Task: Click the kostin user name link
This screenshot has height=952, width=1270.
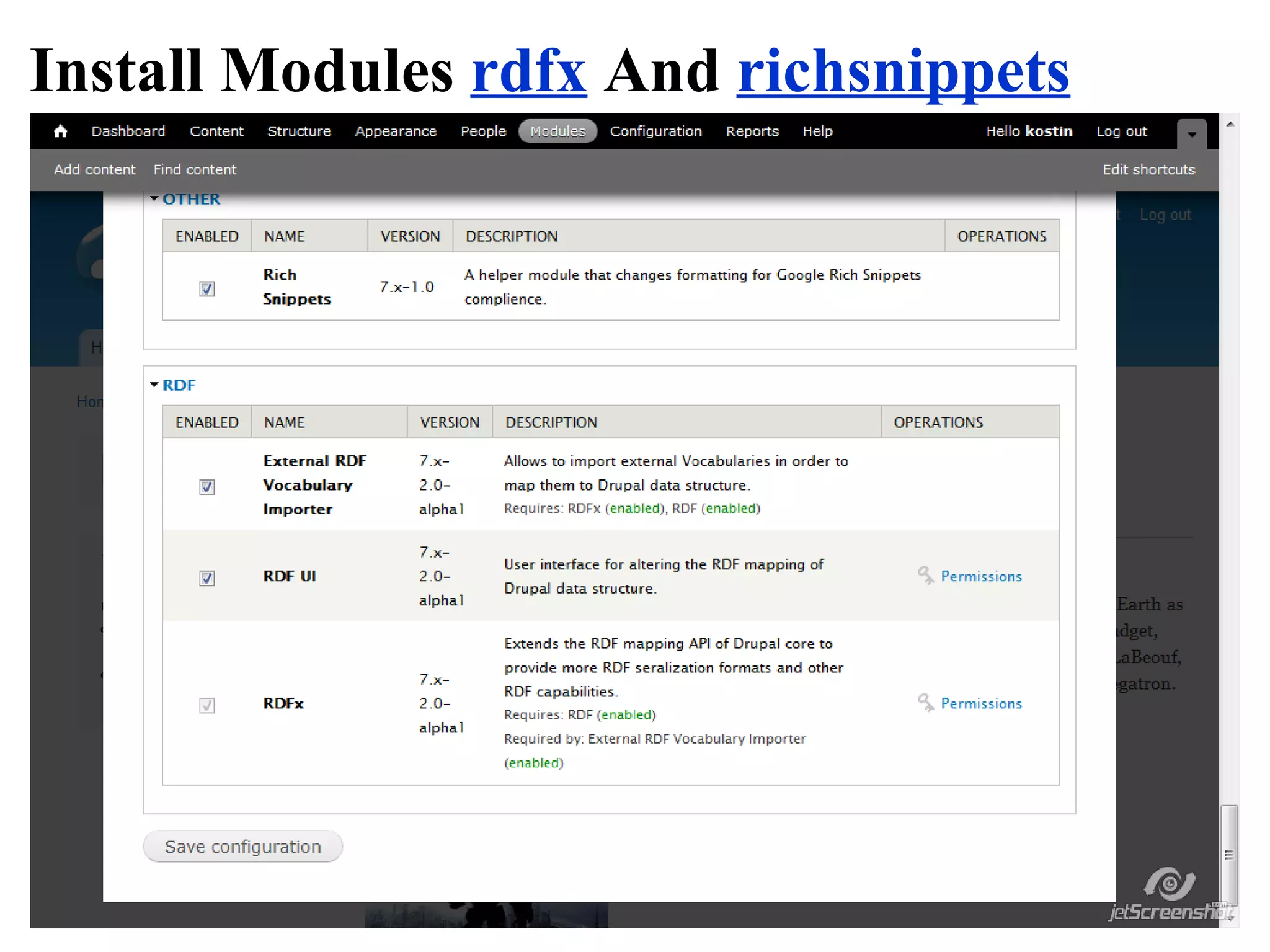Action: point(1049,131)
